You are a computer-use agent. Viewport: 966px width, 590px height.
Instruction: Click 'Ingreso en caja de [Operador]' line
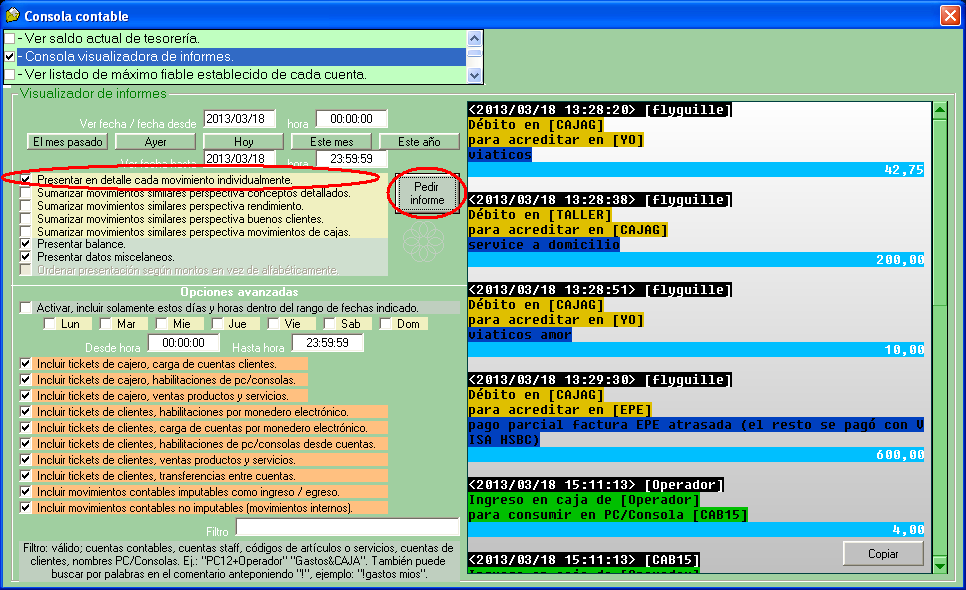click(x=584, y=499)
